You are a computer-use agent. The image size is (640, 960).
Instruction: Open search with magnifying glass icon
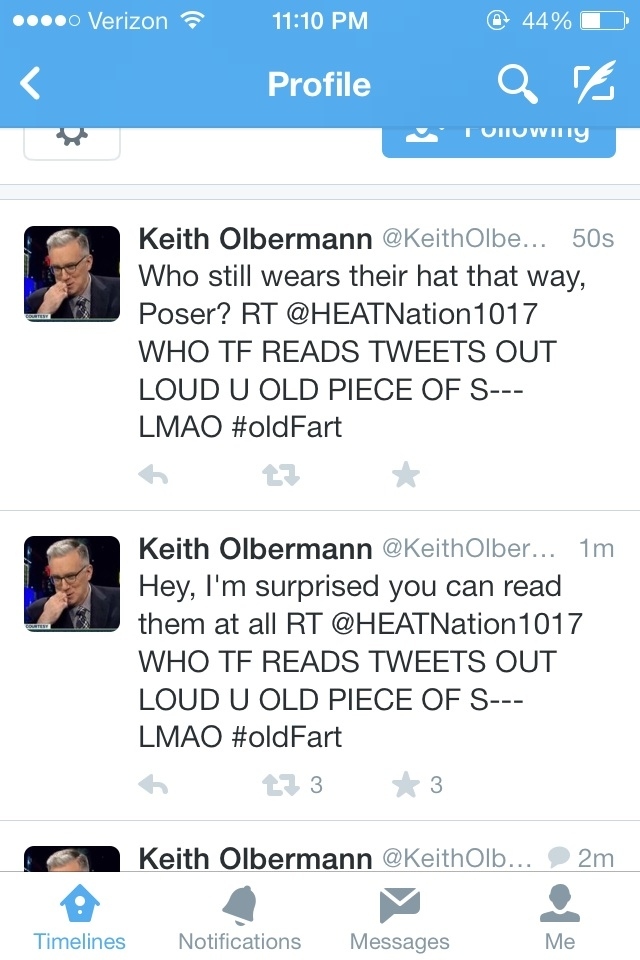coord(518,84)
